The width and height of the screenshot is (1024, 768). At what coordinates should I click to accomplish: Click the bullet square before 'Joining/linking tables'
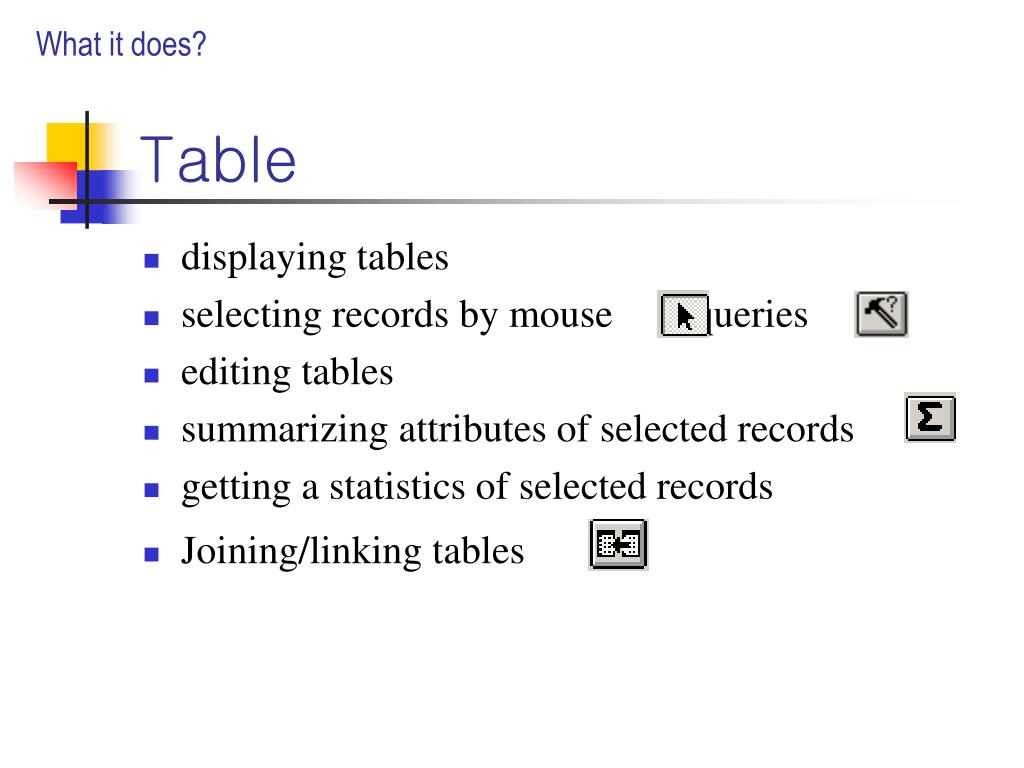152,554
